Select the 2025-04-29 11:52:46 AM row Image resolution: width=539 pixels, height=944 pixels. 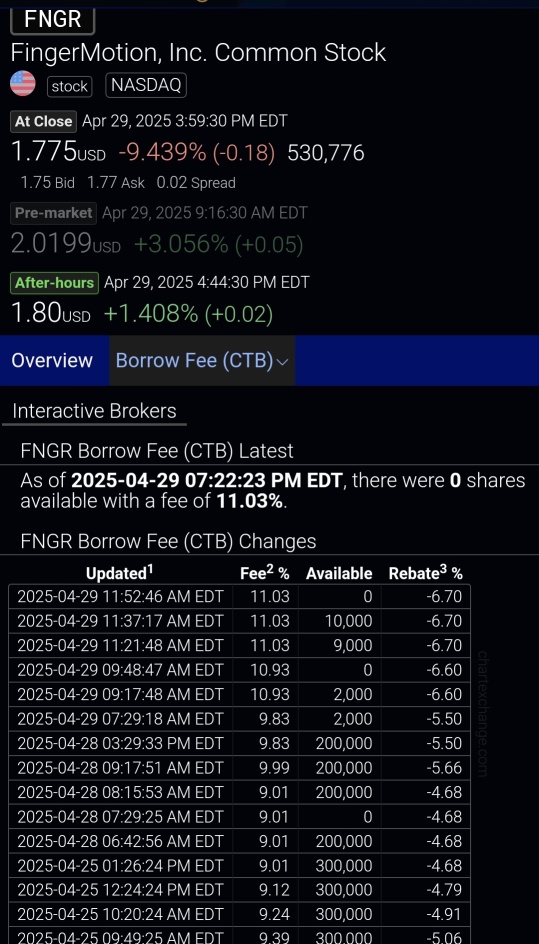pyautogui.click(x=240, y=597)
